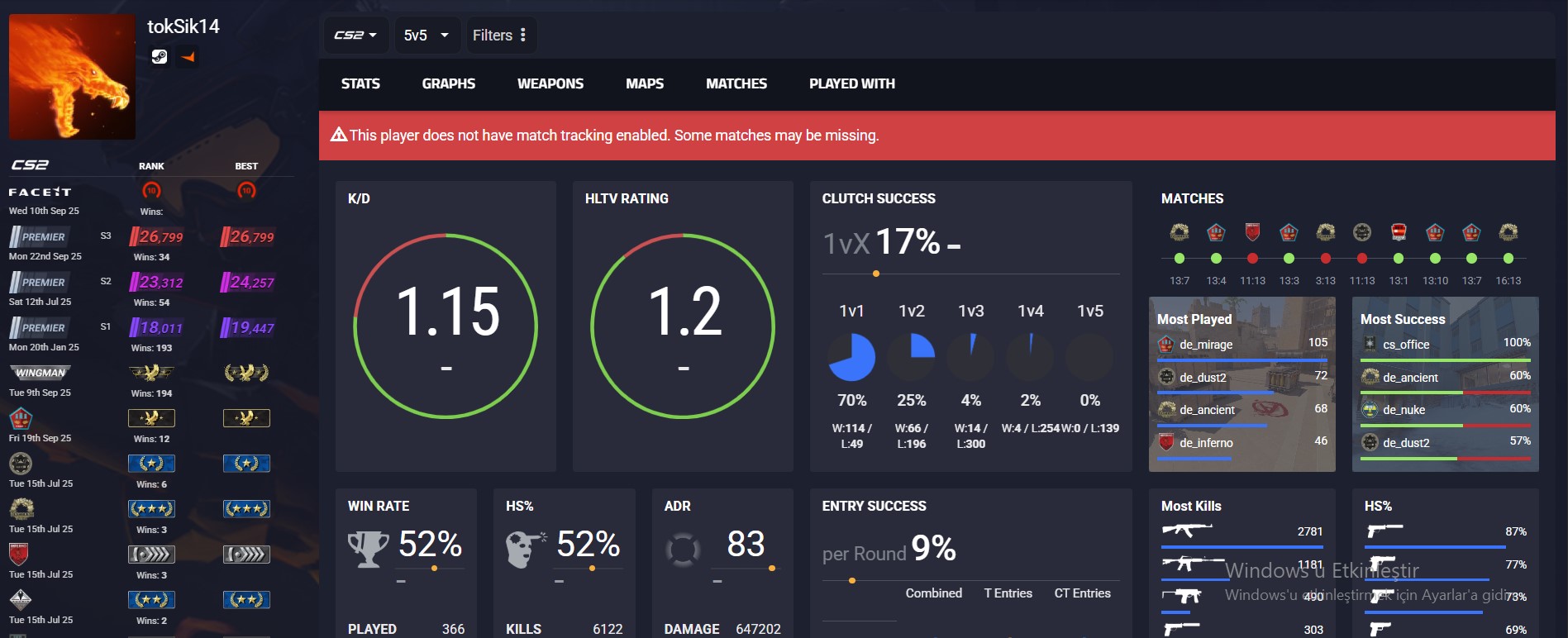Viewport: 1568px width, 638px height.
Task: Select de_mirage in Most Played
Action: [1242, 346]
